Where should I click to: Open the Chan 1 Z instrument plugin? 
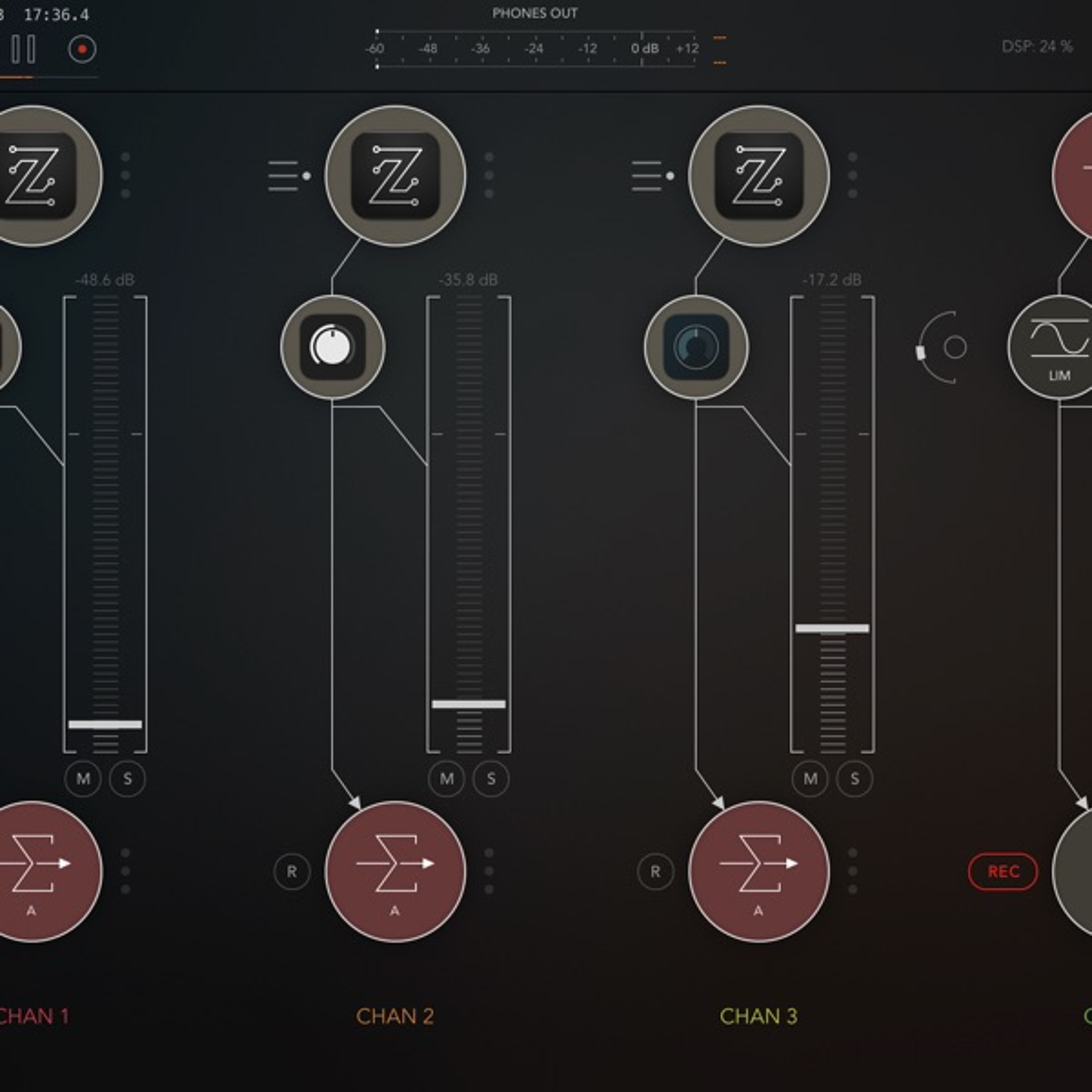[32, 176]
